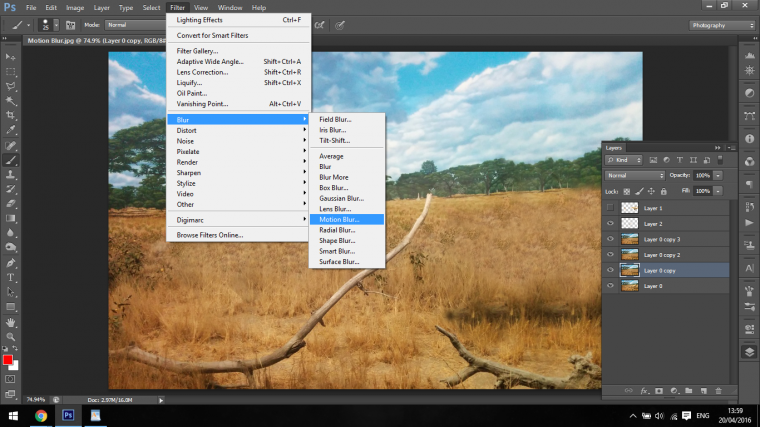Image resolution: width=760 pixels, height=427 pixels.
Task: Click Liquify filter entry
Action: coord(238,83)
